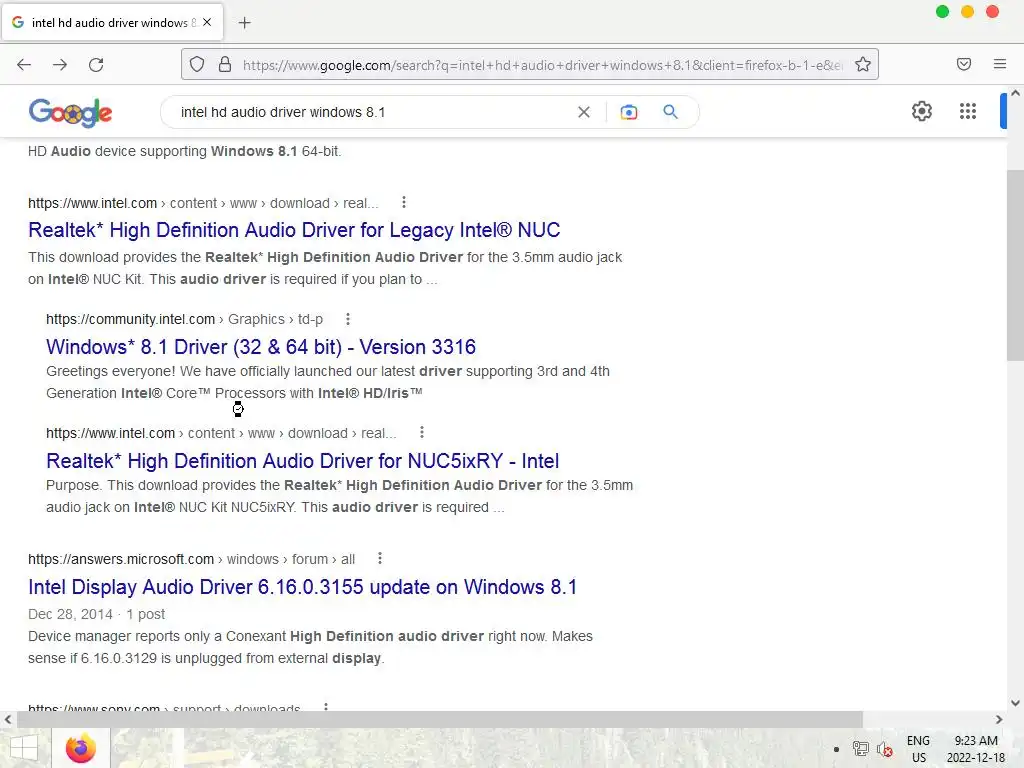Open the network tray icon
1024x768 pixels.
click(x=861, y=749)
